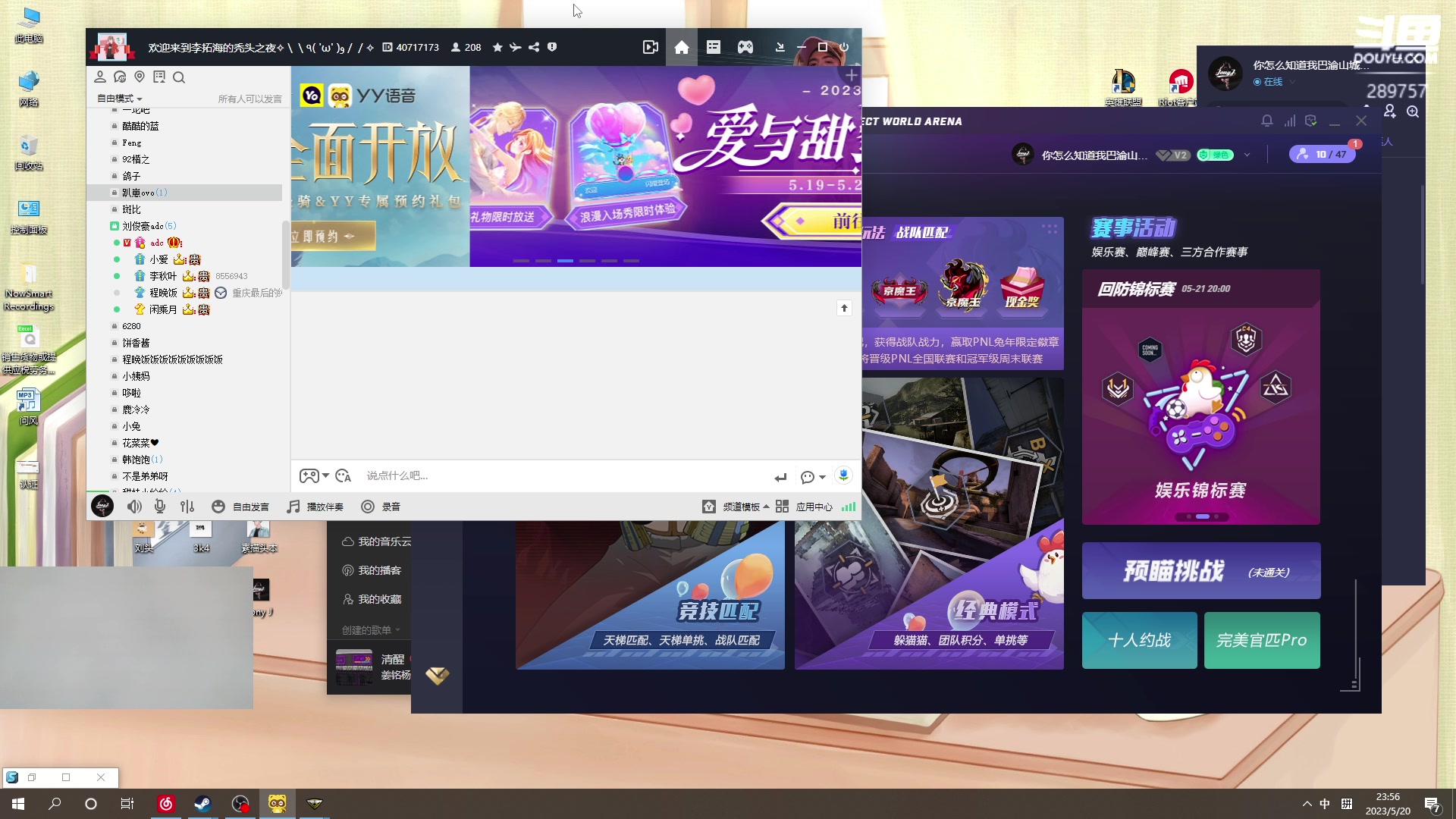Select 十人约战 button

click(1139, 640)
